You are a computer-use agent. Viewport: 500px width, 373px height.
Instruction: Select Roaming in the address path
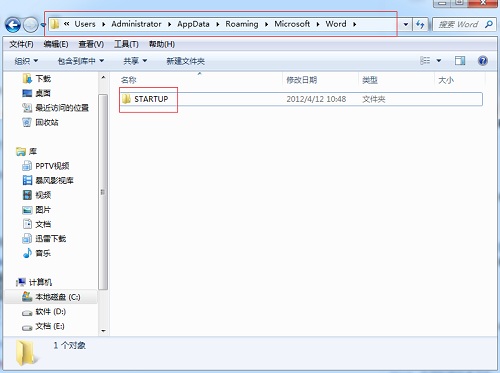(x=242, y=24)
